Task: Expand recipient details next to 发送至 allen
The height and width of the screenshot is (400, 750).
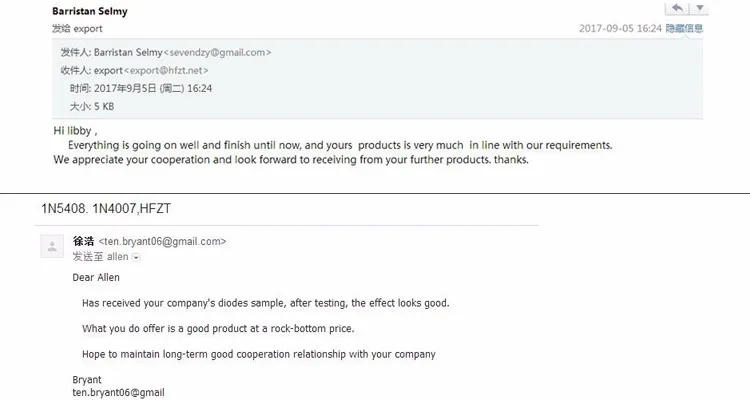Action: [x=137, y=257]
